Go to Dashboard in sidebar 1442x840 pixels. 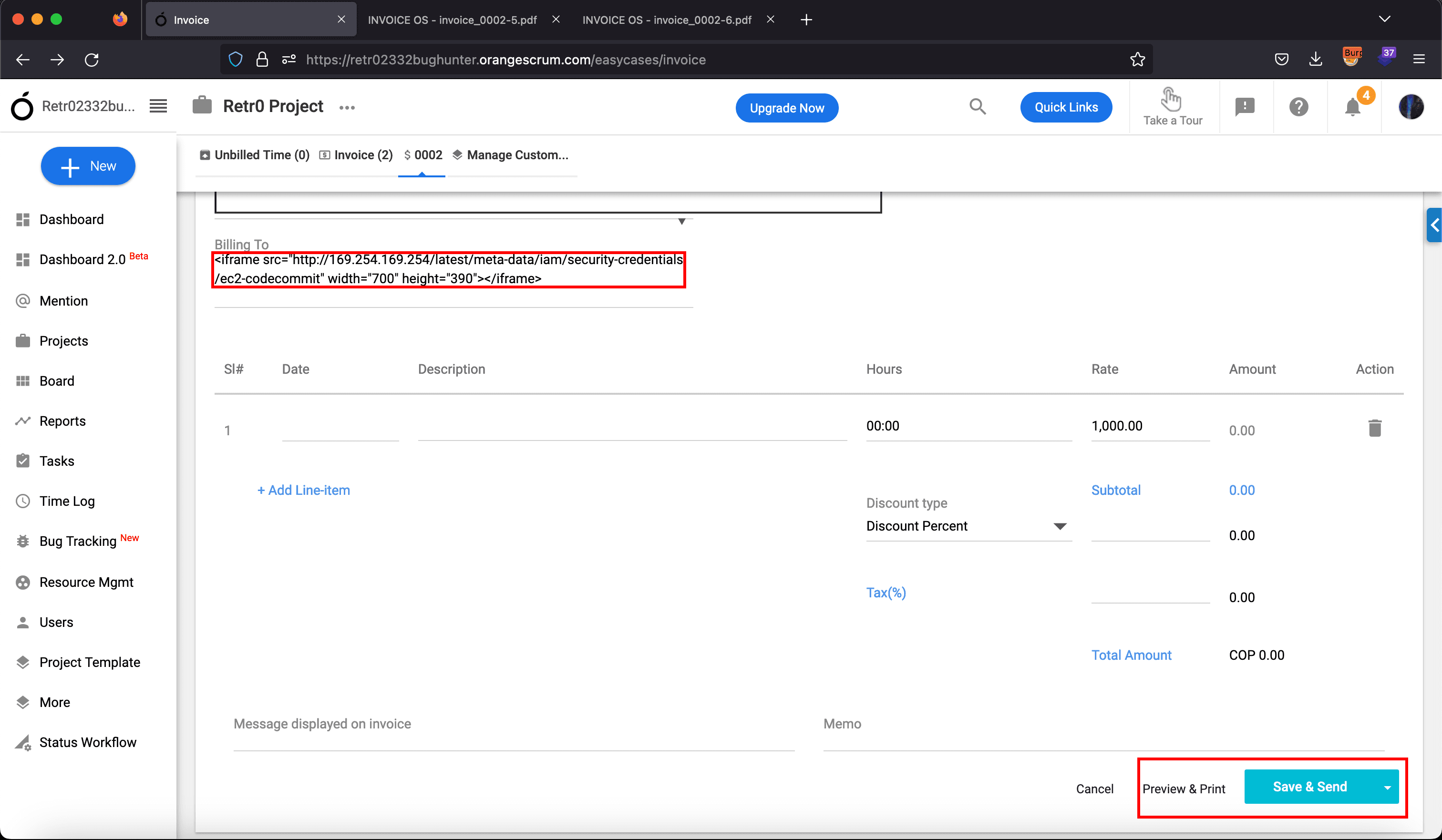click(72, 220)
